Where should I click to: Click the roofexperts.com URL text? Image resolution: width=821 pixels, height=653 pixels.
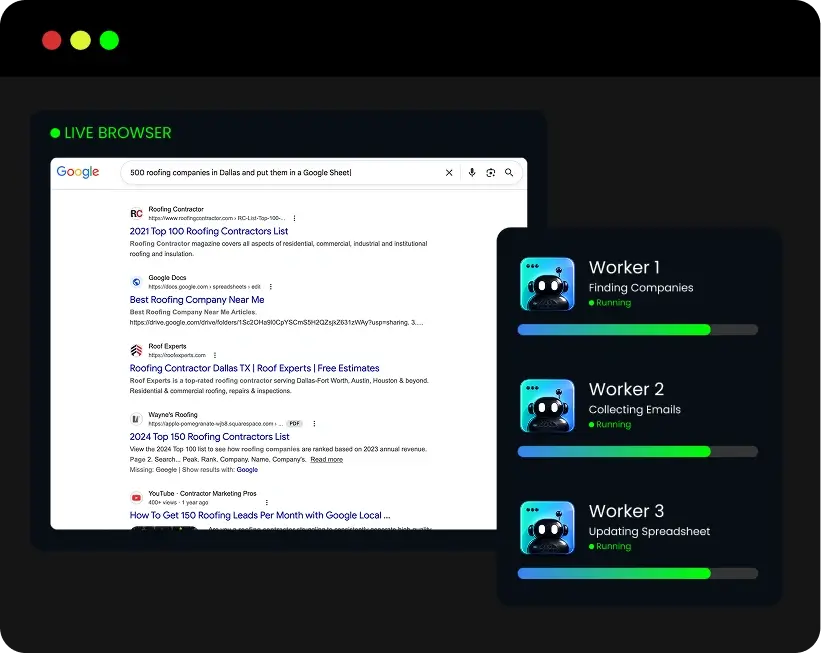pos(177,355)
